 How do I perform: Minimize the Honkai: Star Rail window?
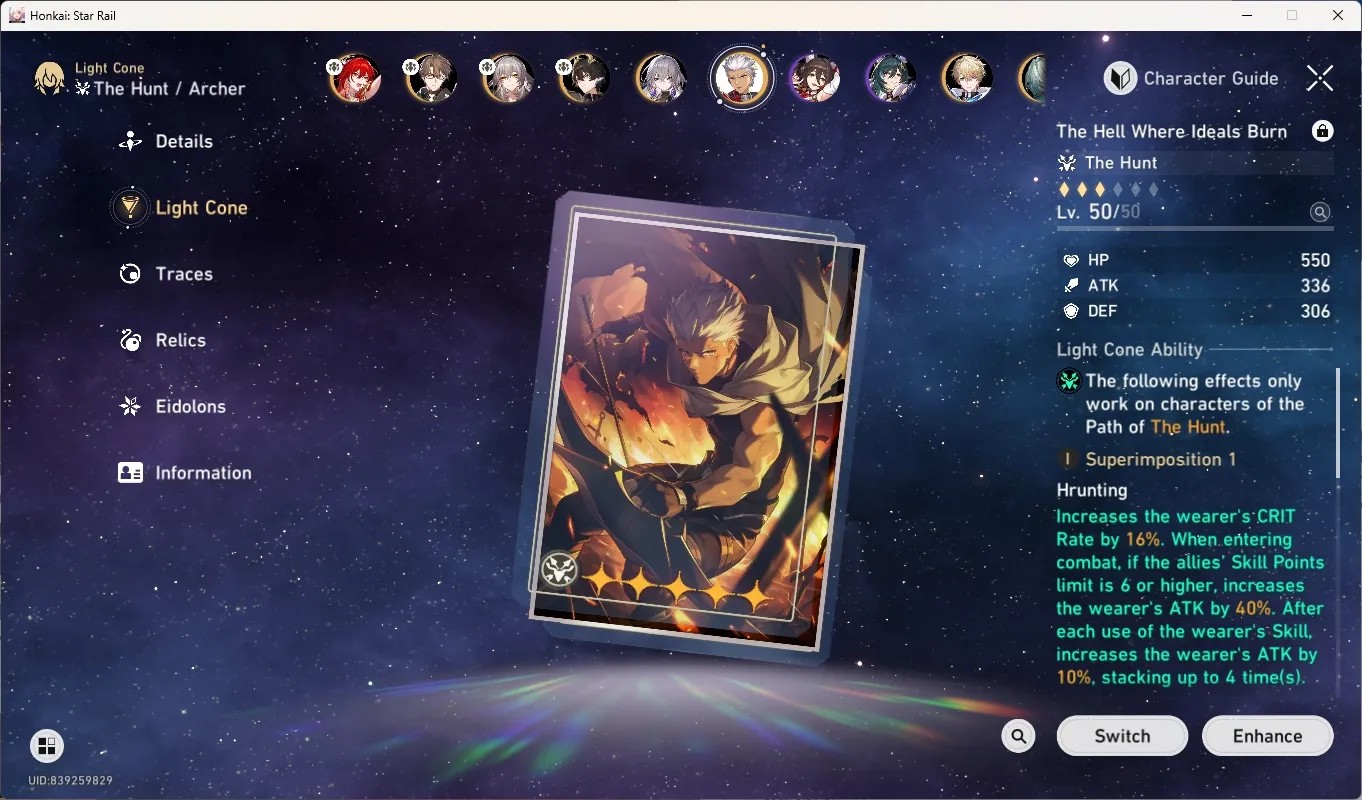coord(1247,15)
